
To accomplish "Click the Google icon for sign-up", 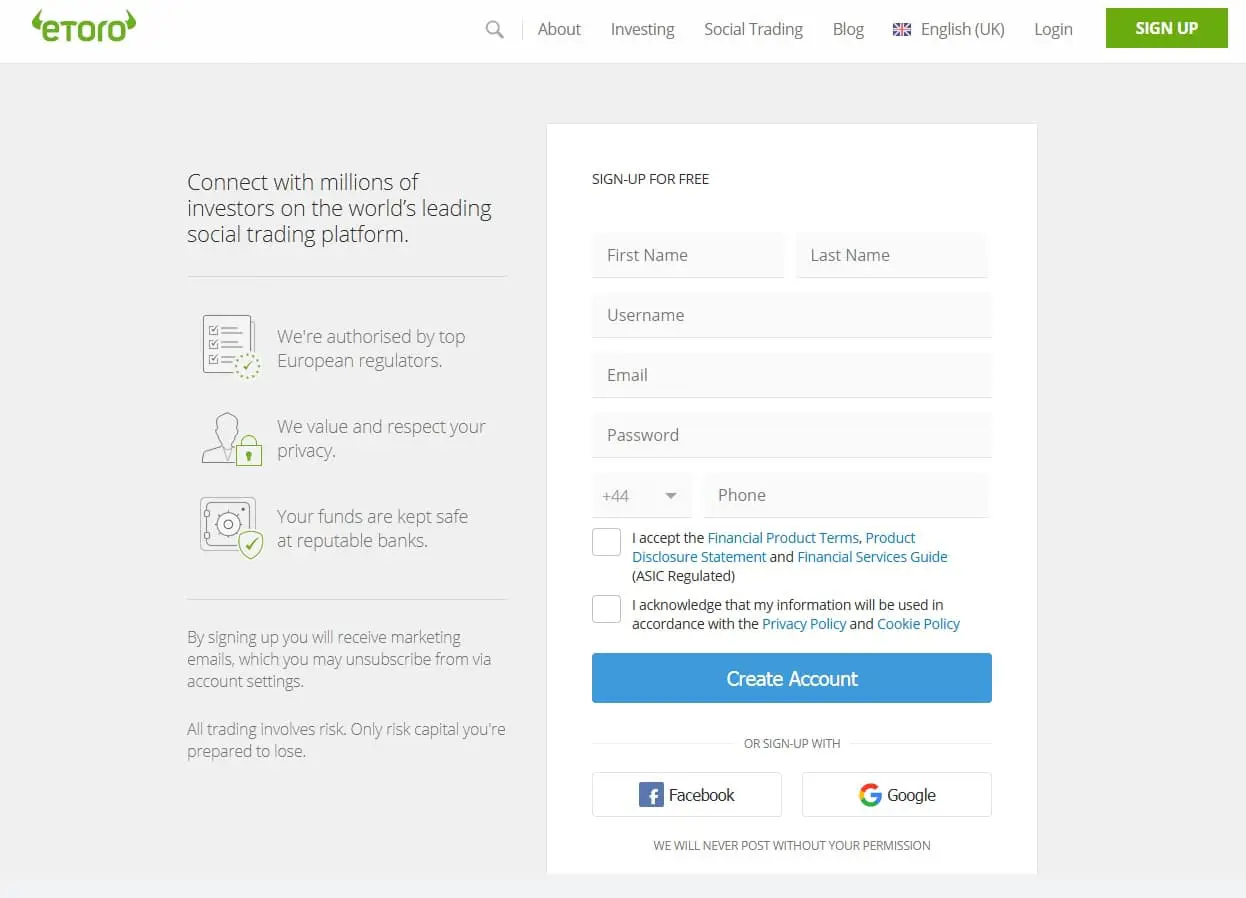I will pos(869,794).
